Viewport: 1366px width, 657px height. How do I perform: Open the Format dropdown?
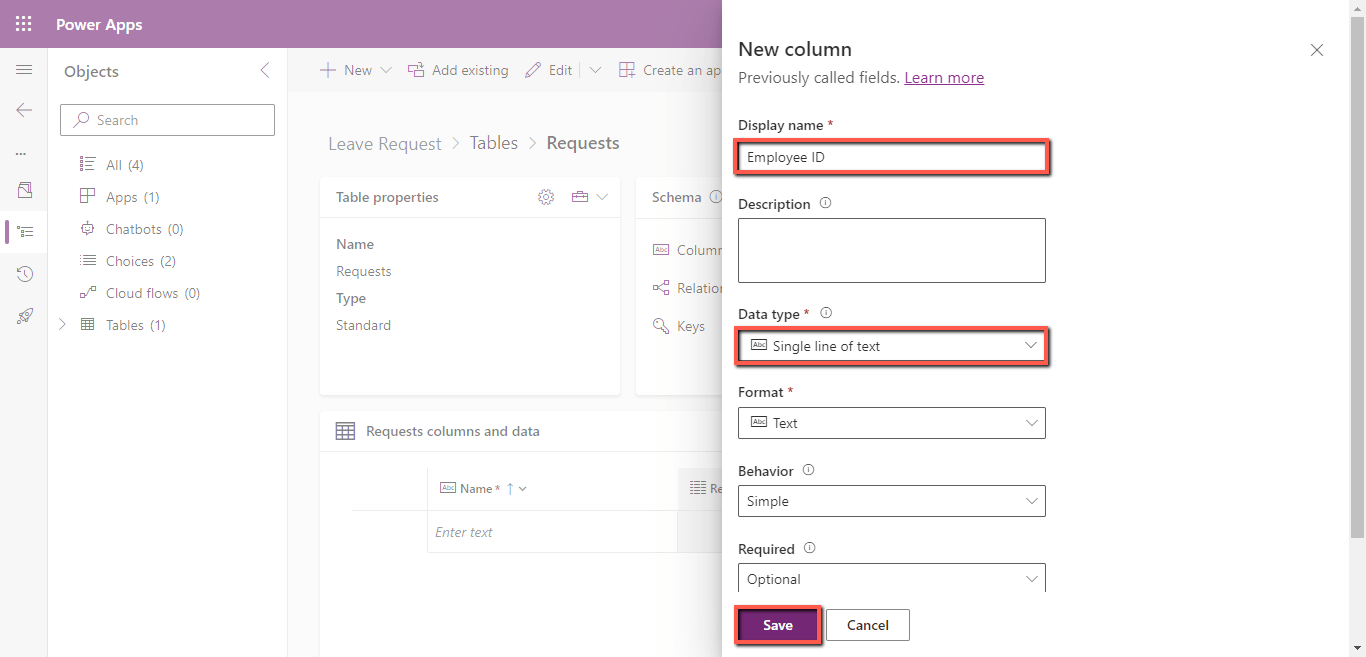(x=892, y=423)
